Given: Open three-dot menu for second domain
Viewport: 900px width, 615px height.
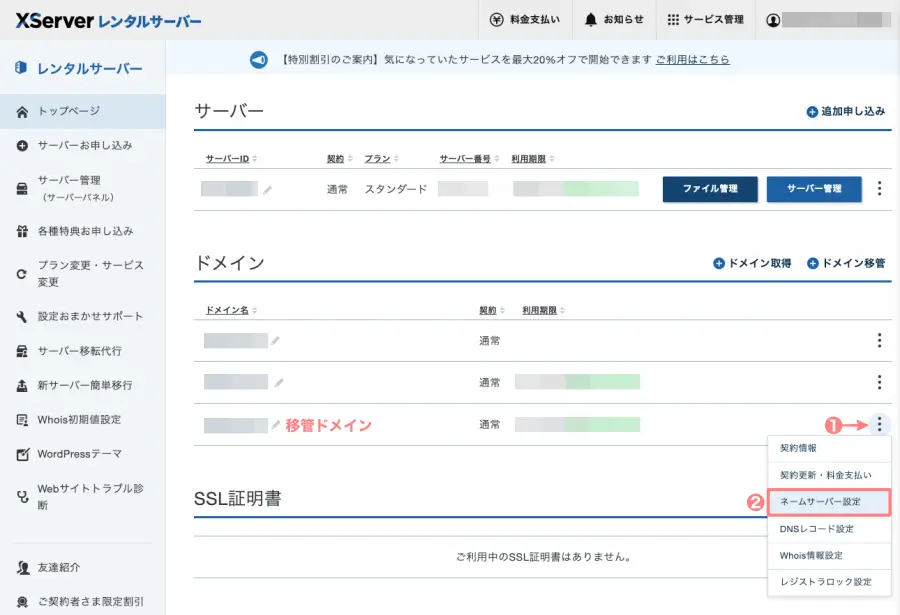Looking at the screenshot, I should click(x=879, y=382).
